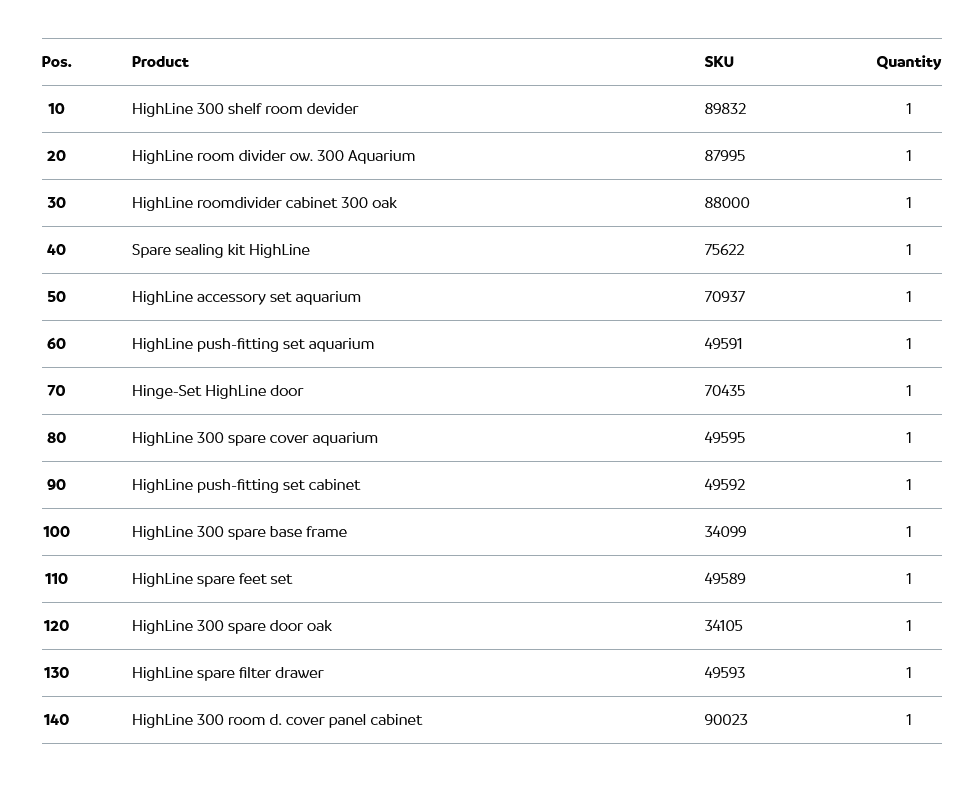The height and width of the screenshot is (791, 967).
Task: Select HighLine 300 spare cover aquarium
Action: coord(254,438)
